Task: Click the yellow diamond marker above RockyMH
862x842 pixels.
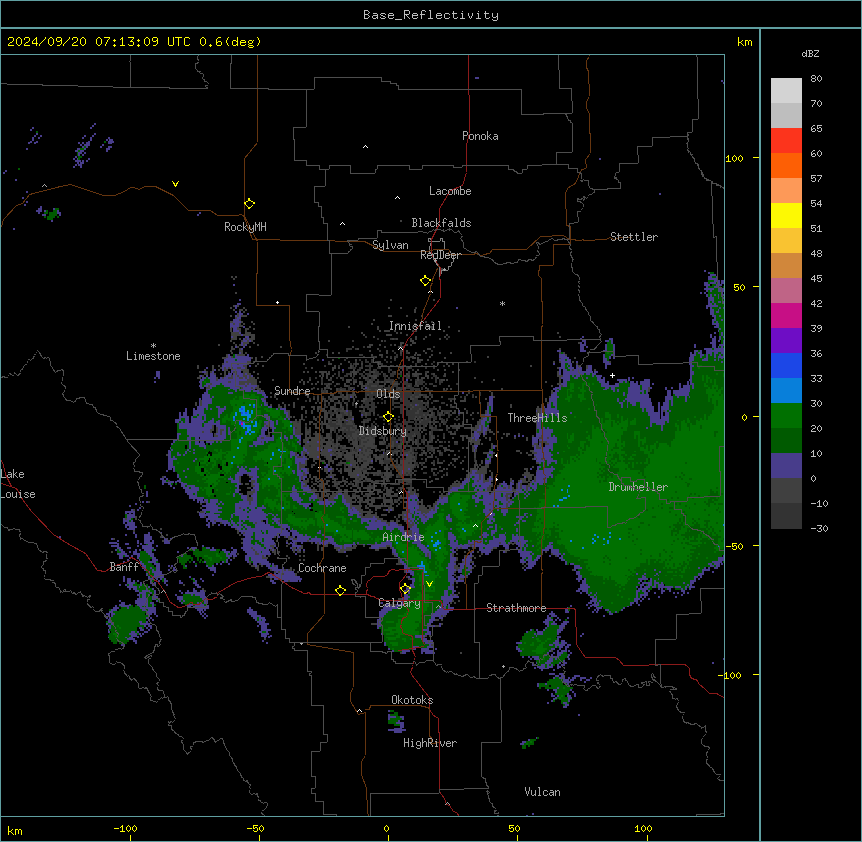Action: (249, 204)
